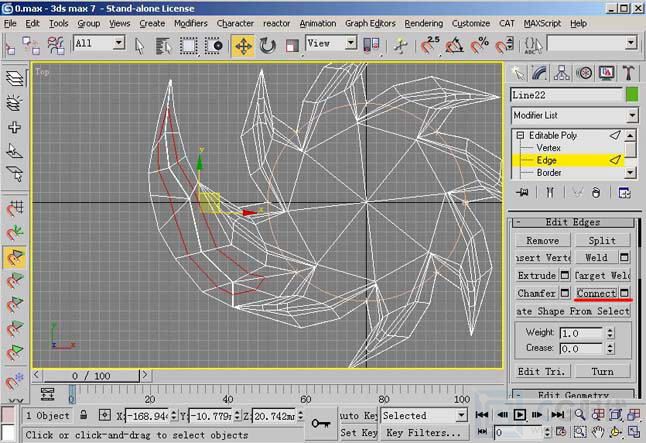
Task: Select the Move tool in toolbar
Action: point(243,46)
